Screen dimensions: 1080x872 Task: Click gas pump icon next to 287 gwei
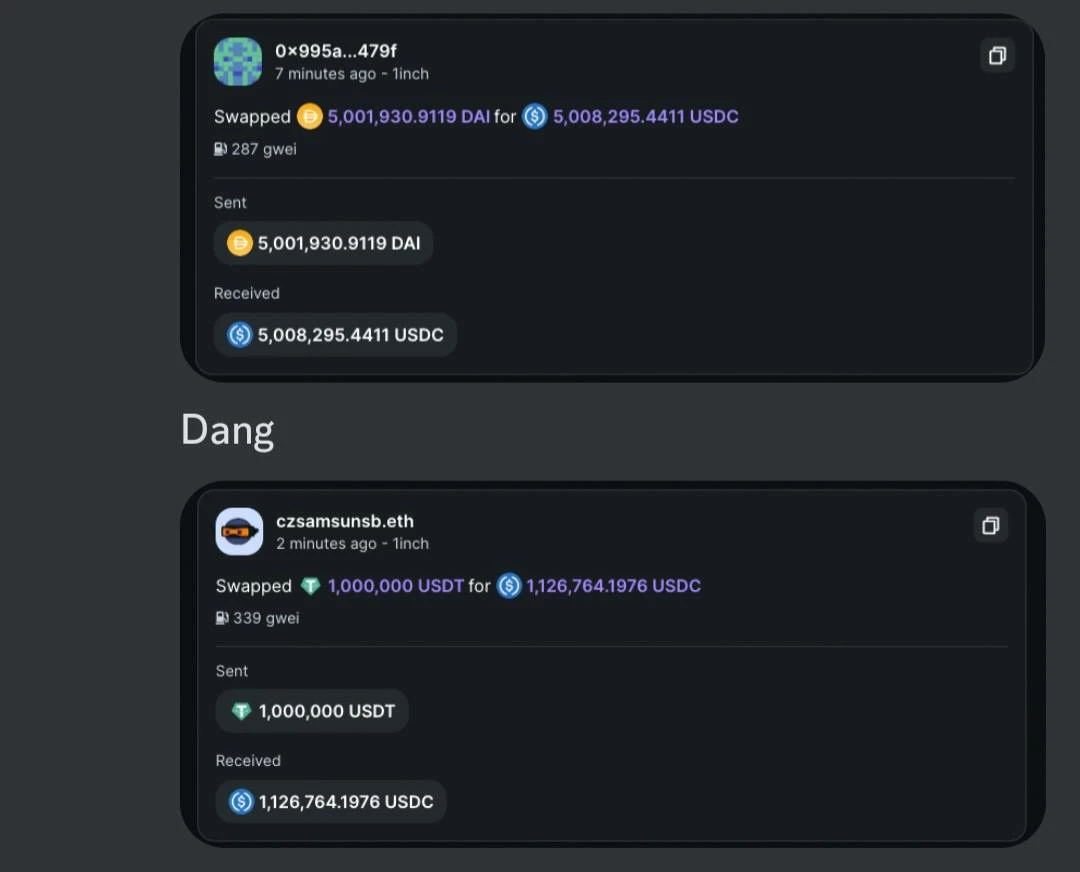click(220, 149)
